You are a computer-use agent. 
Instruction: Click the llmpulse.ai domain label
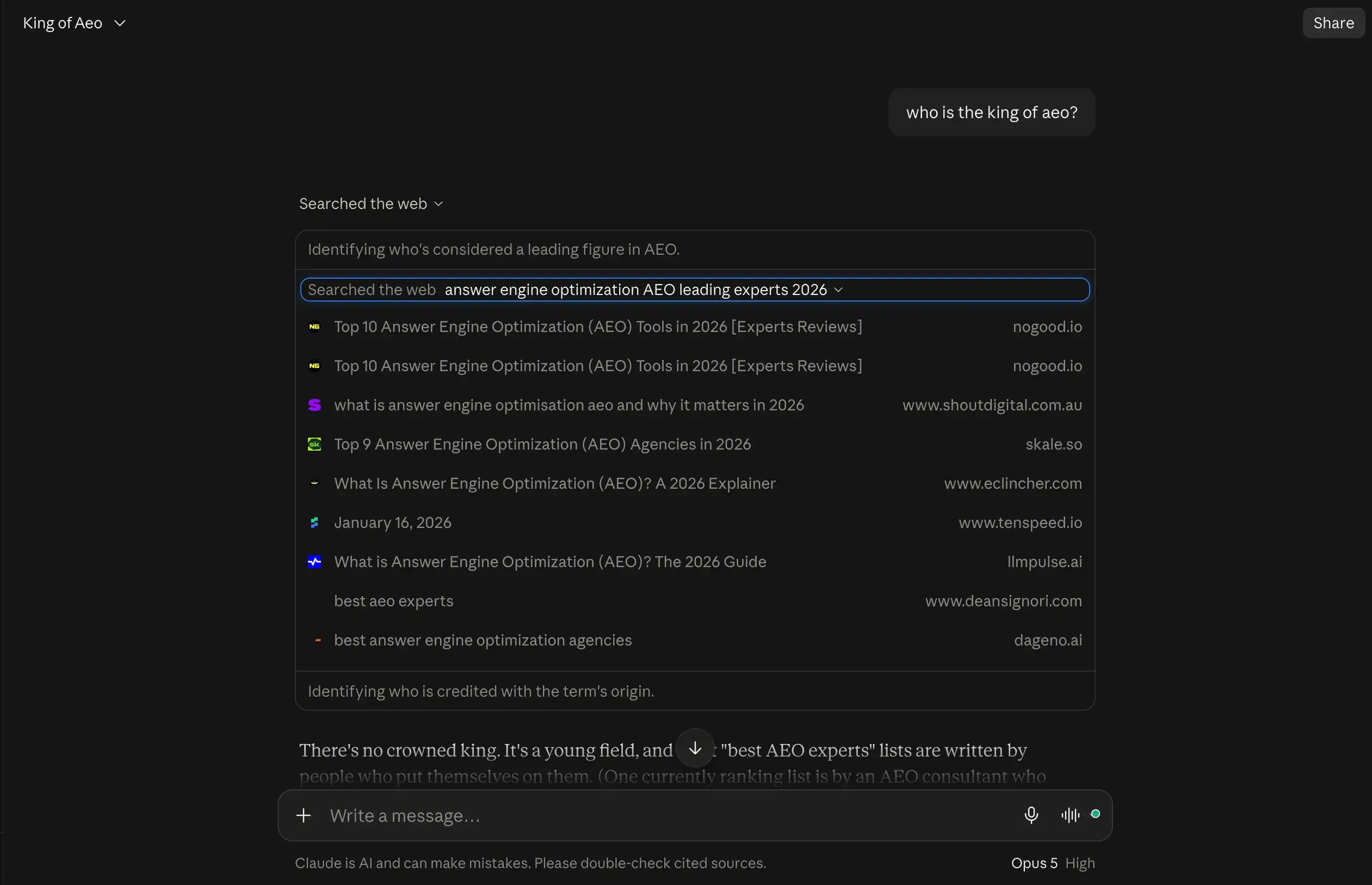point(1044,562)
